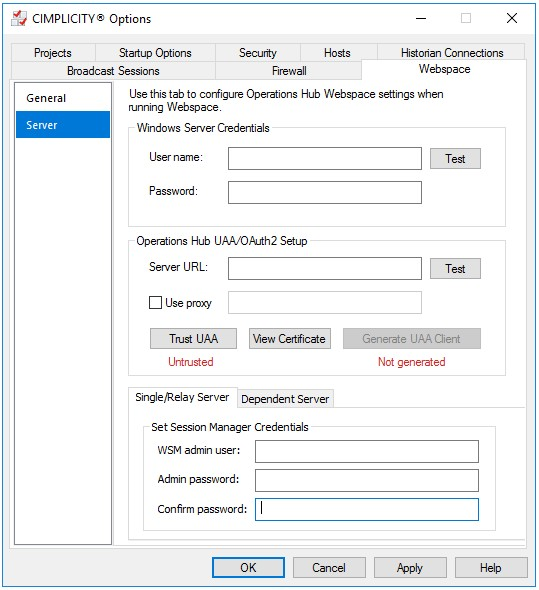The width and height of the screenshot is (539, 590).
Task: Confirm the dialog with OK
Action: 248,567
